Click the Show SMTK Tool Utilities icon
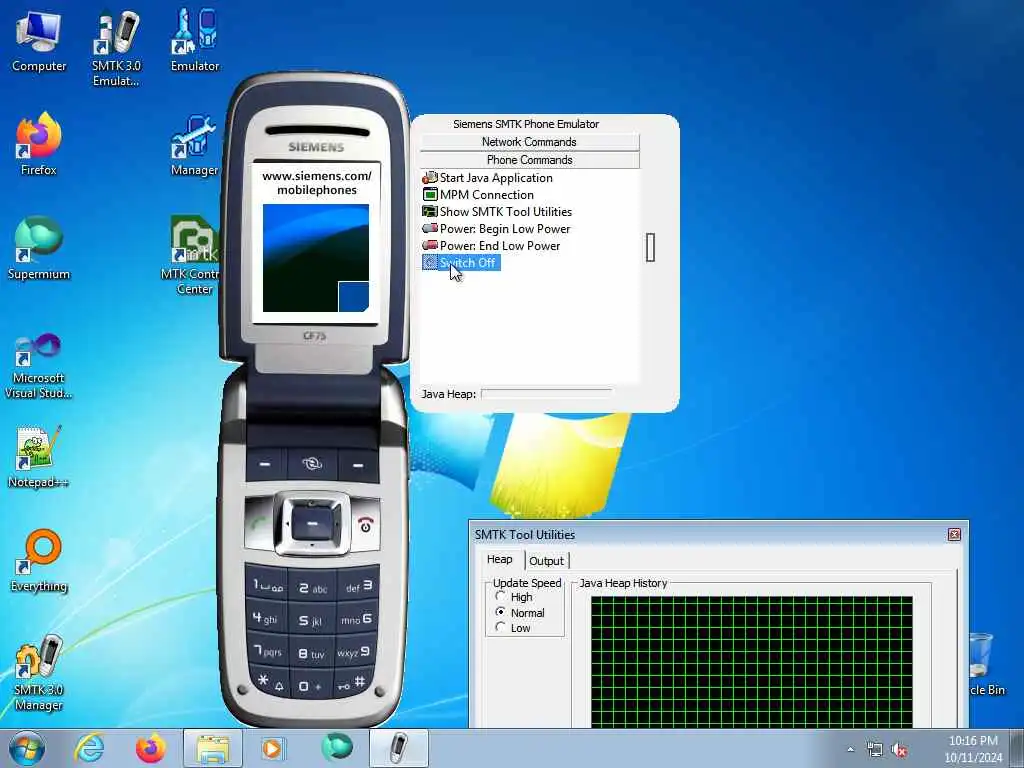 click(x=430, y=212)
